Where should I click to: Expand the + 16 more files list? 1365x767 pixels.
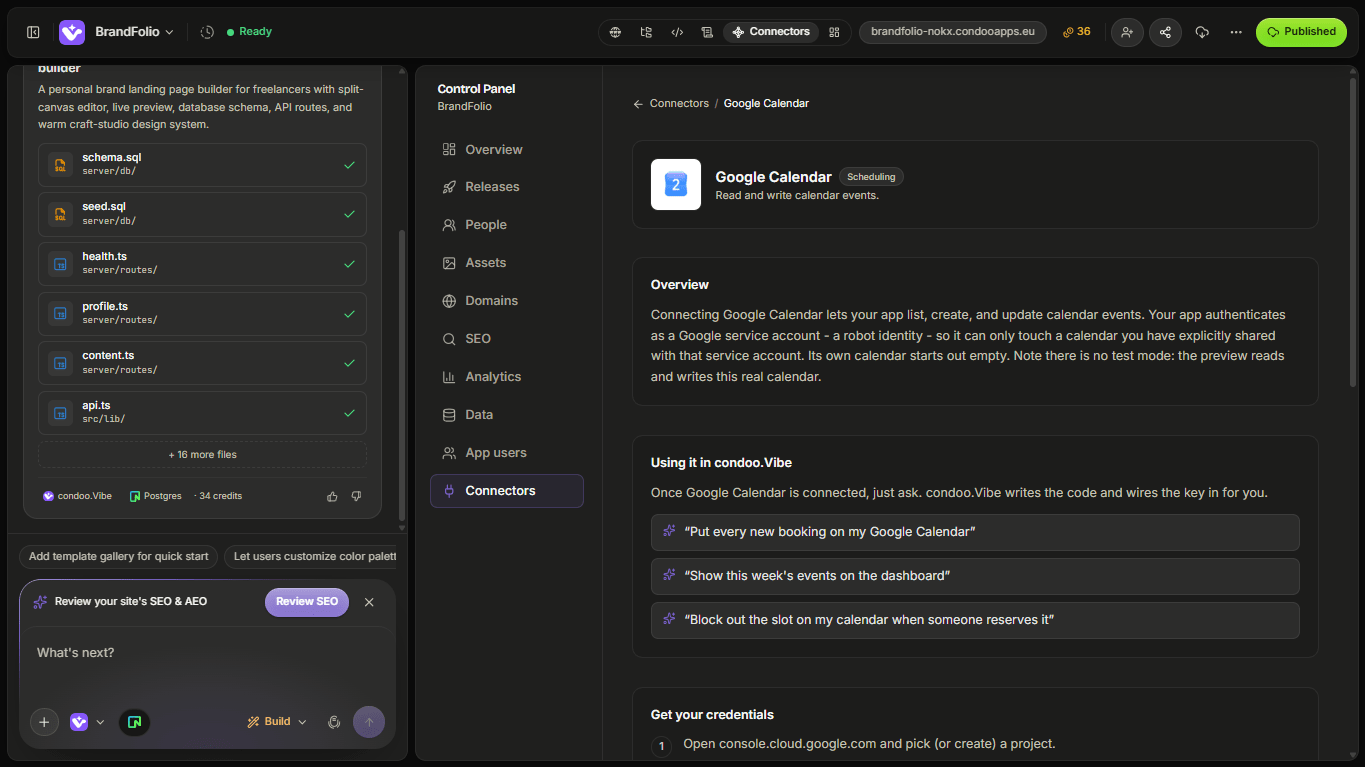202,455
